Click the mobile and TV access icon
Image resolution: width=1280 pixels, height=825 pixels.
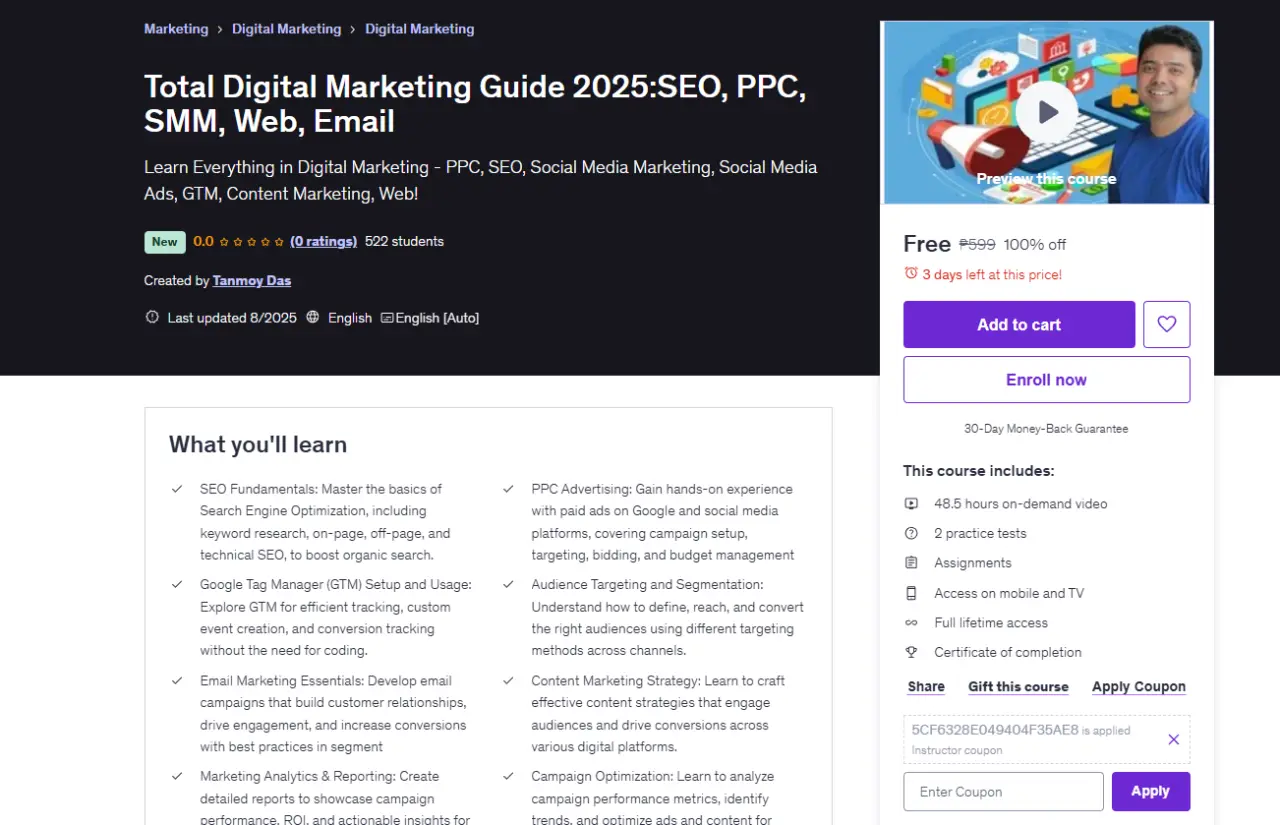911,593
